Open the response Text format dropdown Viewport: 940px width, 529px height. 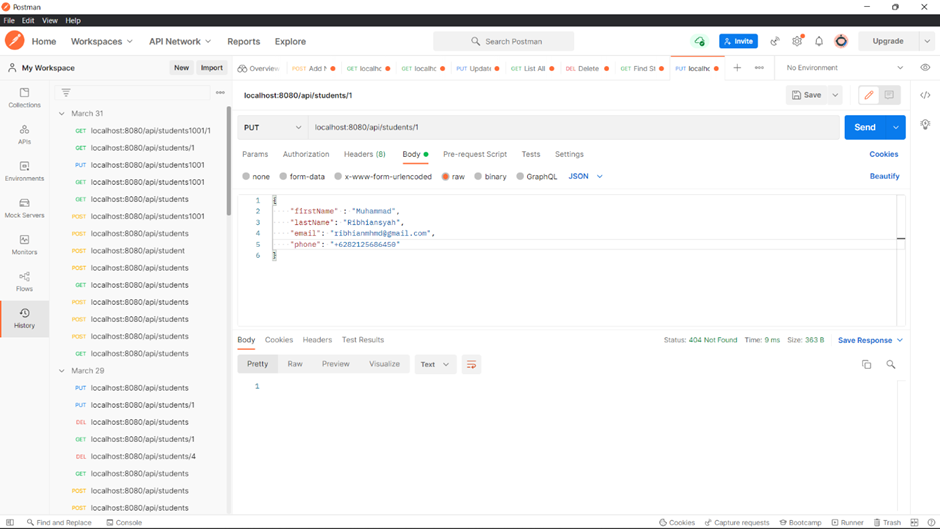tap(435, 364)
